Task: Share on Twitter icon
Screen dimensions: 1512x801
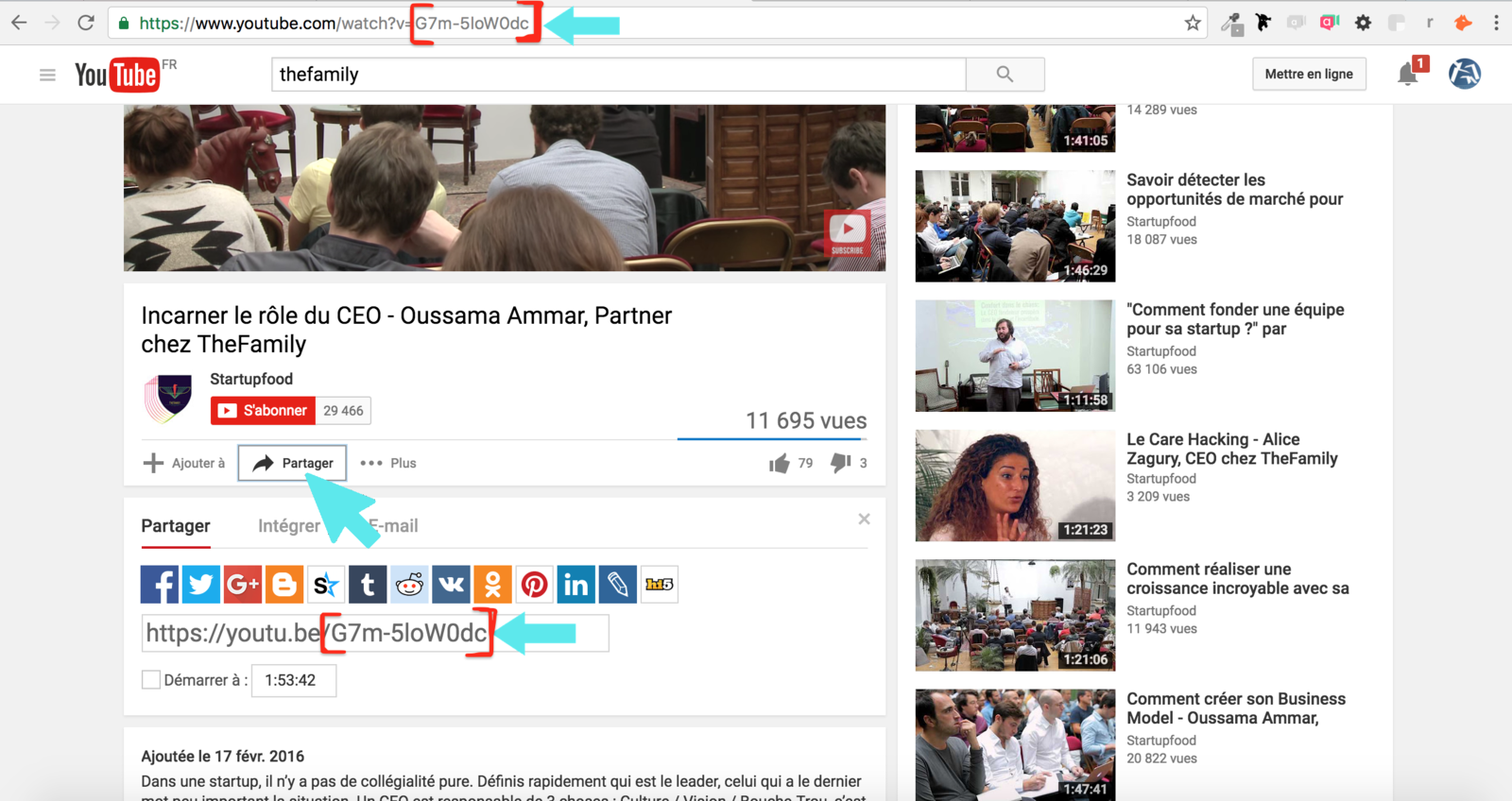Action: coord(200,585)
